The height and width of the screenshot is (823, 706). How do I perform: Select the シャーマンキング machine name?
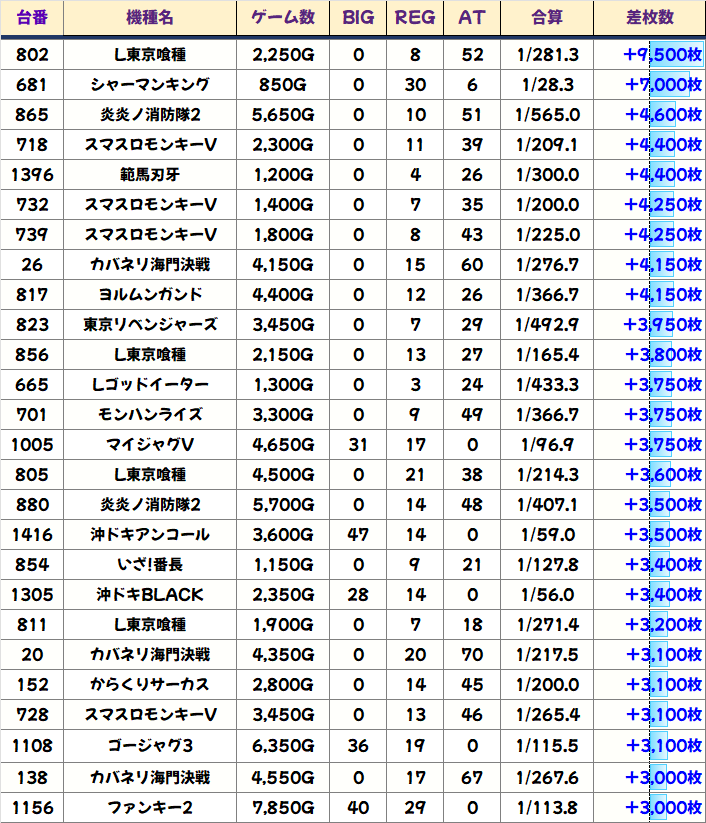(150, 85)
